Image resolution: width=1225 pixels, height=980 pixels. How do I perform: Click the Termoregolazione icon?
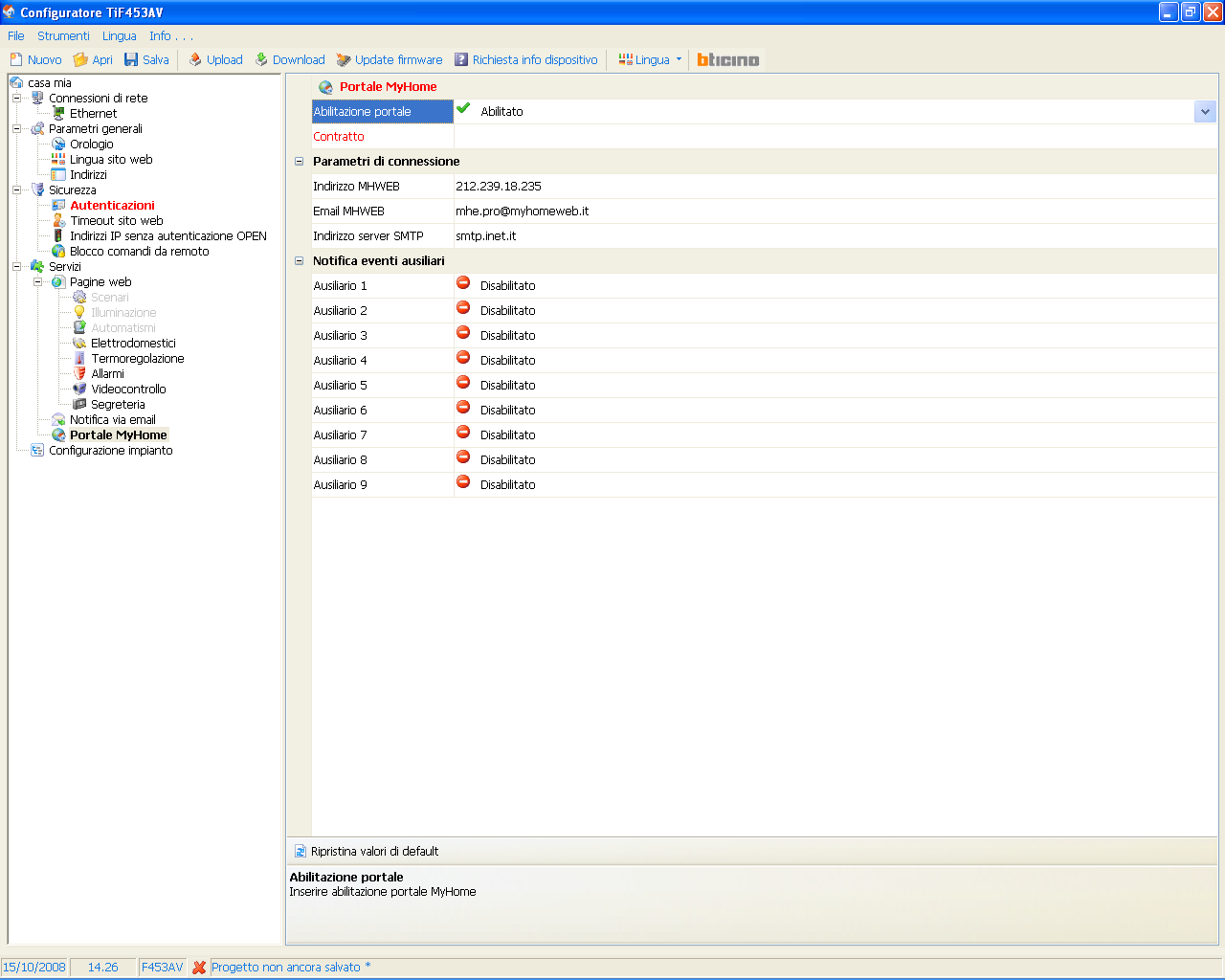[79, 358]
